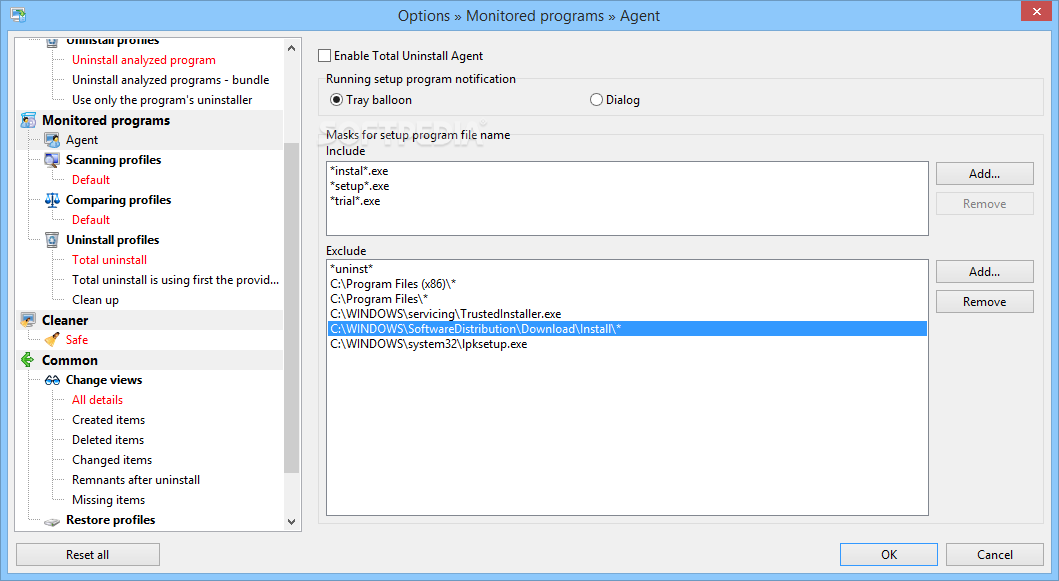The height and width of the screenshot is (581, 1059).
Task: Click the tree's scroll up arrow
Action: click(292, 48)
